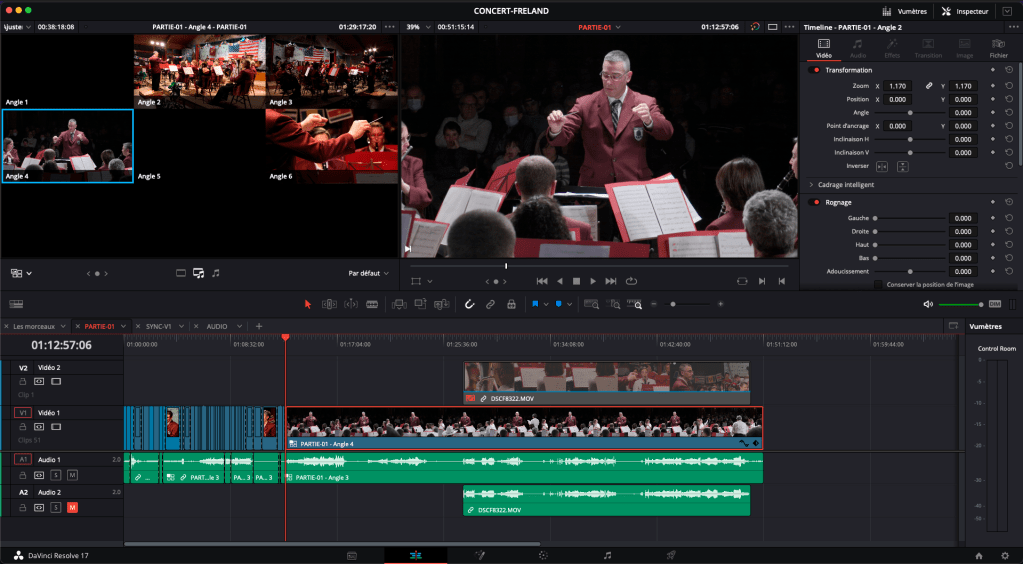The image size is (1023, 564).
Task: Open the Fichier tab in Inspector
Action: pos(998,48)
